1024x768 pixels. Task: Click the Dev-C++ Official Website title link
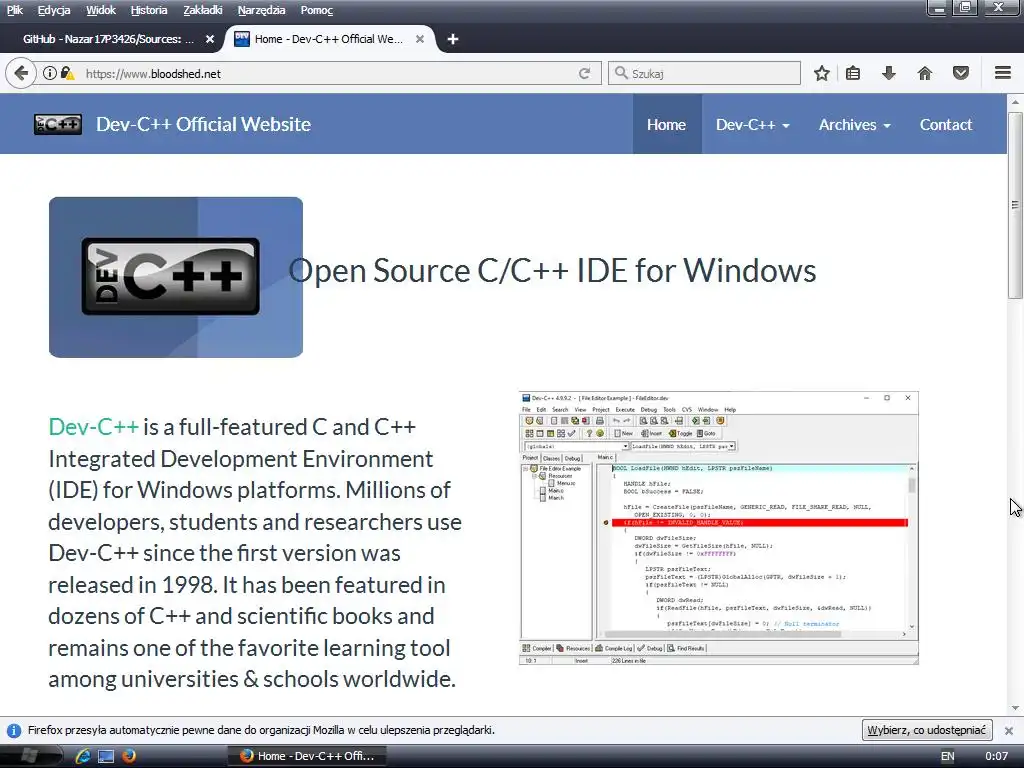(203, 124)
